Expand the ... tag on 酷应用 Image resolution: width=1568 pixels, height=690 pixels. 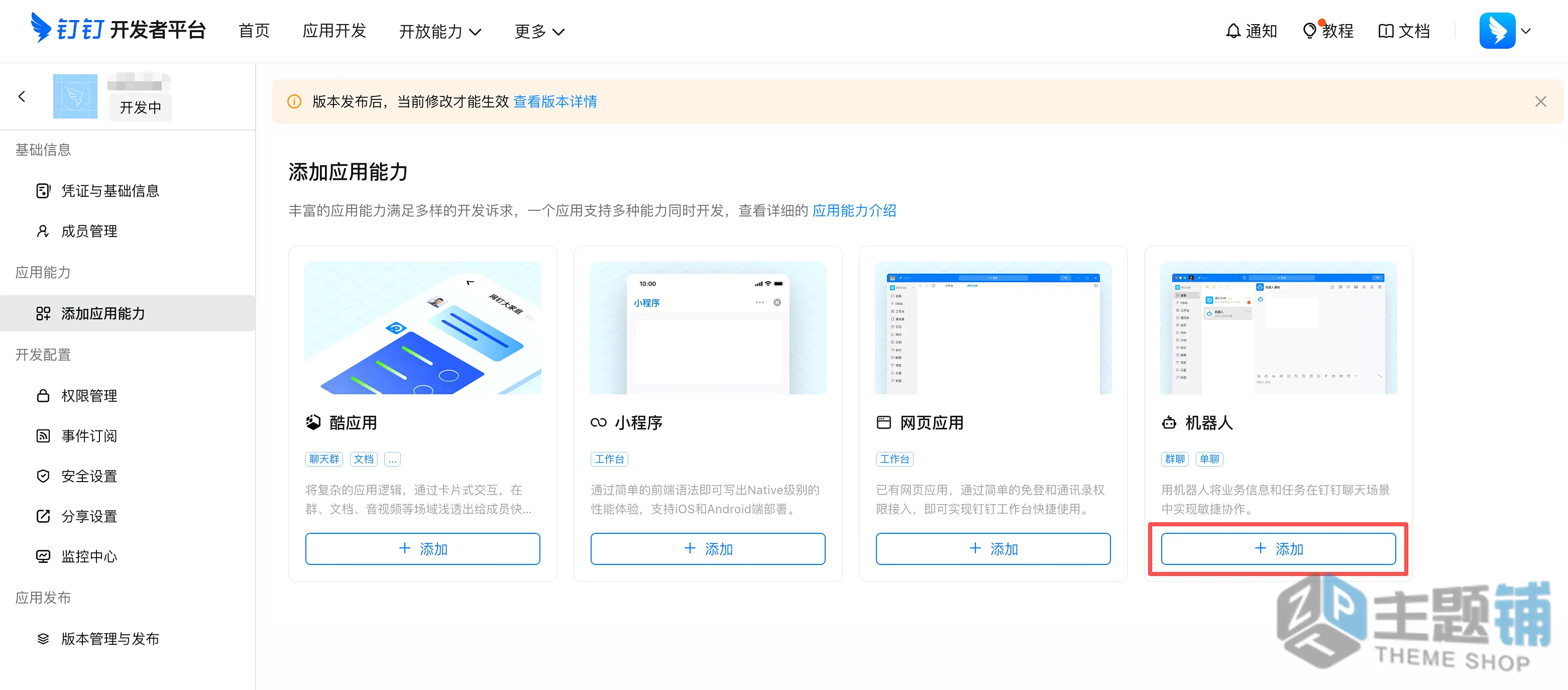(393, 459)
